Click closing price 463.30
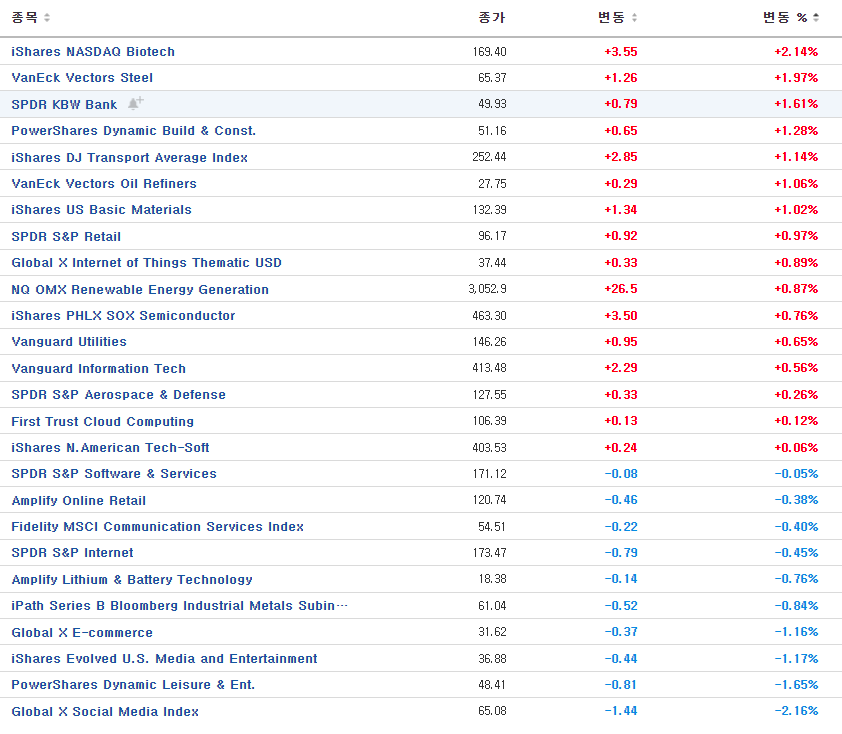Viewport: 842px width, 734px height. (489, 316)
